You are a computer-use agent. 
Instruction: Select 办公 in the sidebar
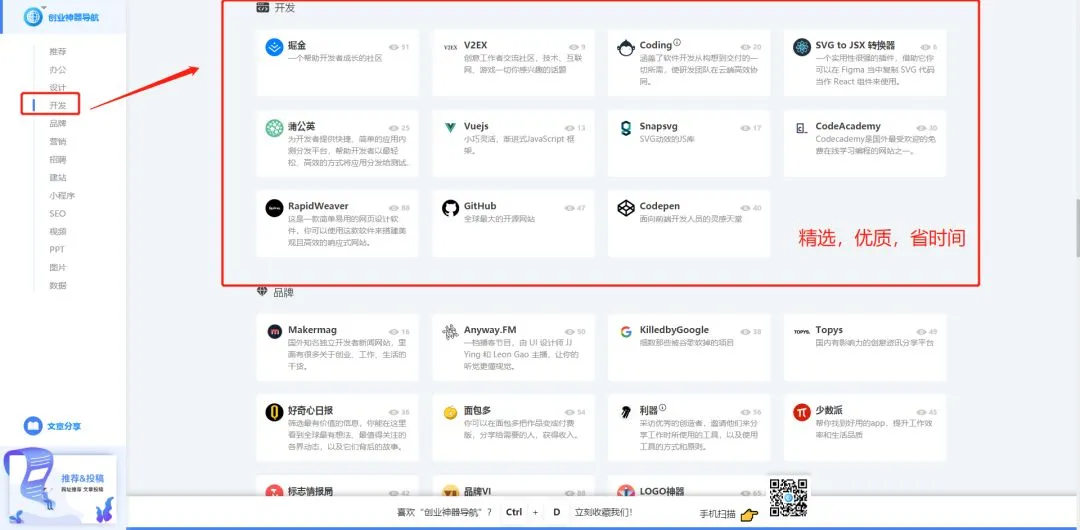(58, 70)
